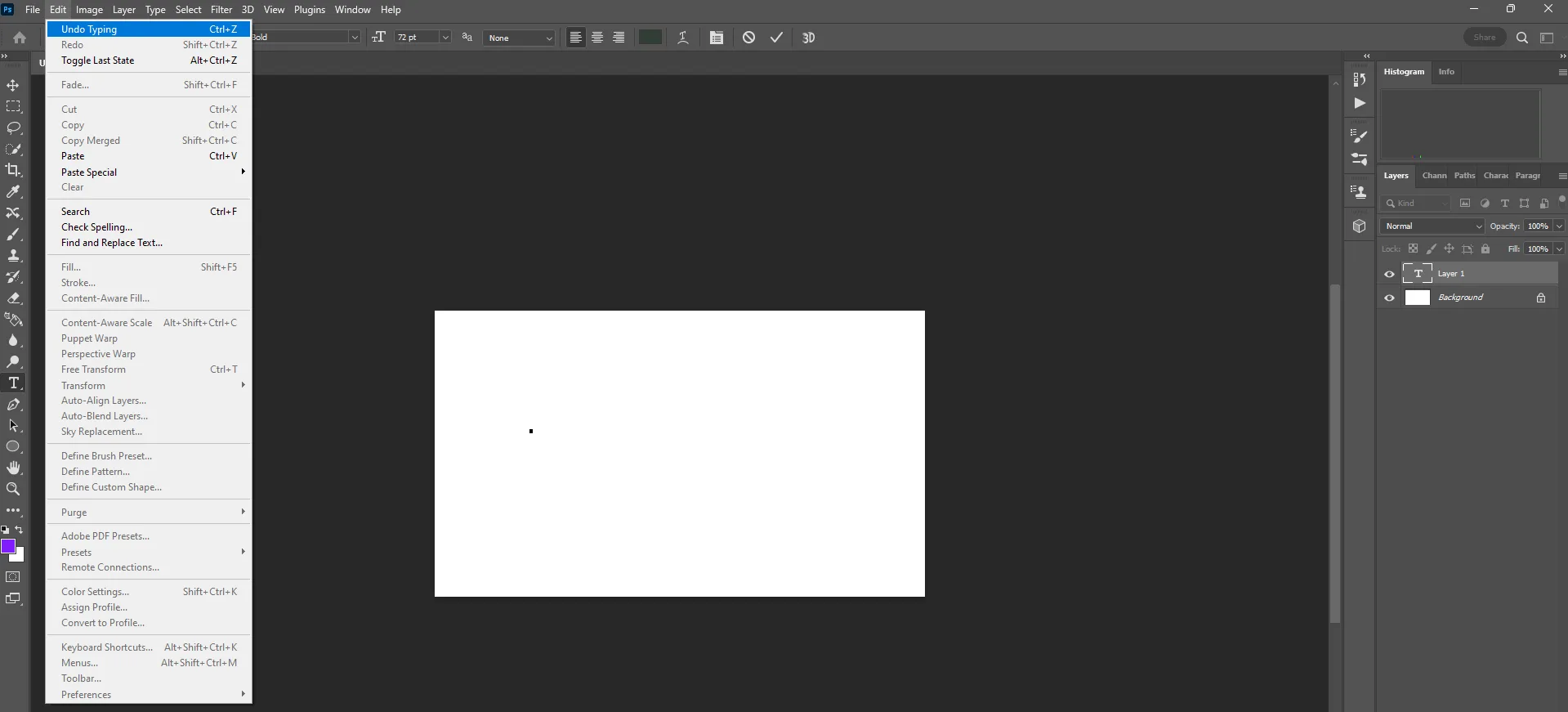
Task: Select the Hand tool
Action: pos(13,468)
